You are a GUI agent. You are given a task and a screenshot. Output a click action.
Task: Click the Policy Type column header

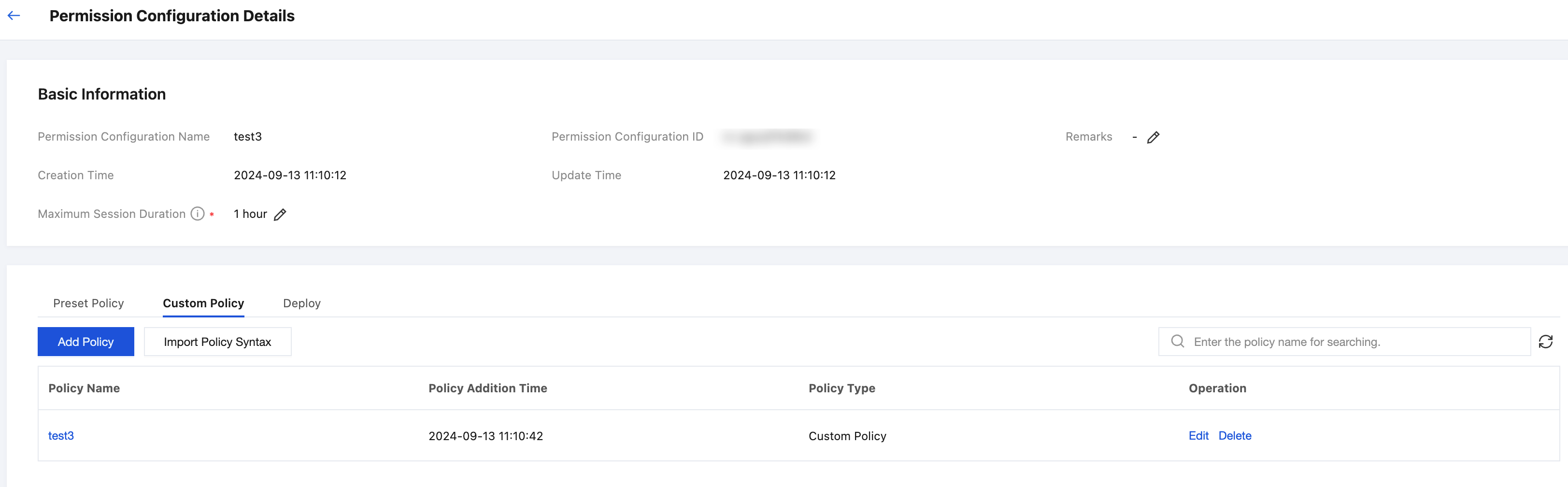pyautogui.click(x=841, y=388)
